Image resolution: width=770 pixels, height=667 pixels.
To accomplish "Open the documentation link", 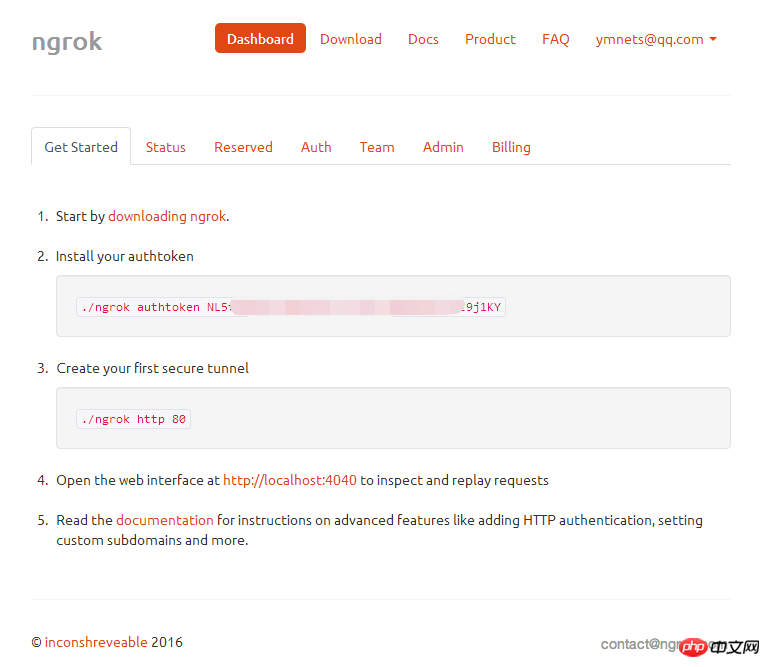I will click(x=165, y=520).
